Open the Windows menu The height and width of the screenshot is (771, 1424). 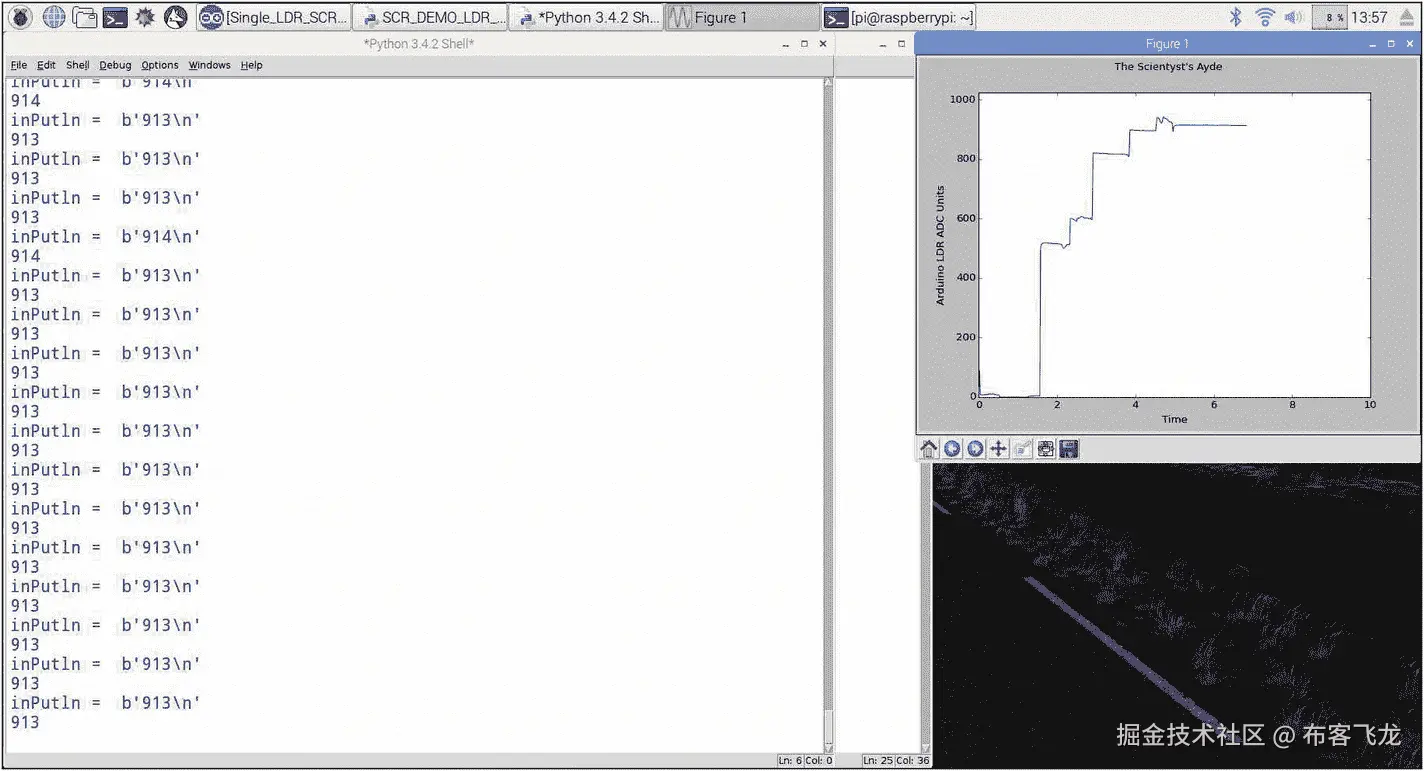(209, 65)
